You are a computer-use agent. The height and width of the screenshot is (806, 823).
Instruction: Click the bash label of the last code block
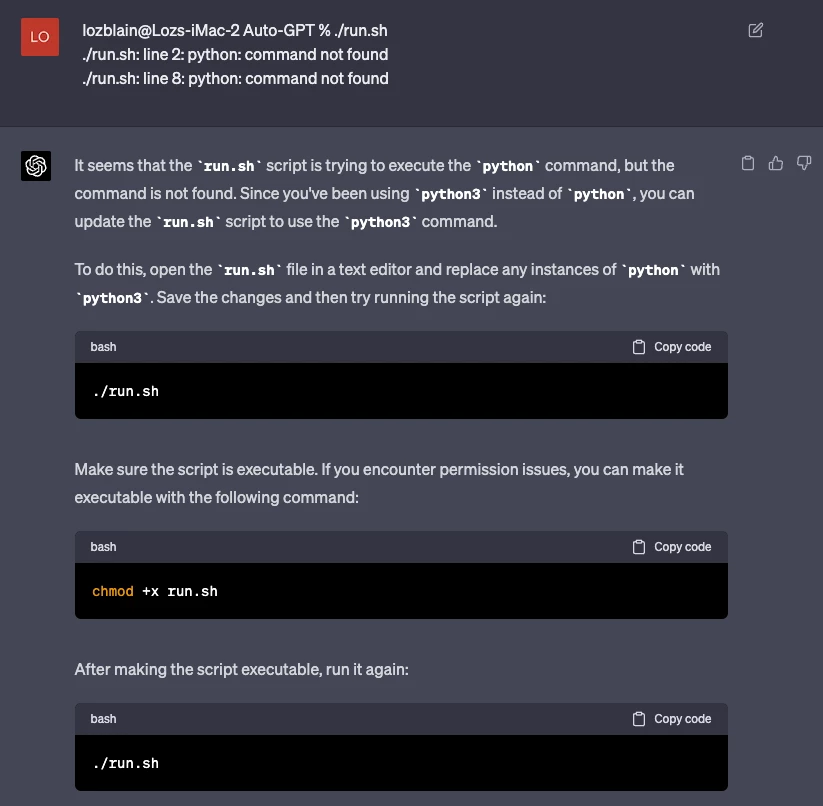[x=103, y=719]
